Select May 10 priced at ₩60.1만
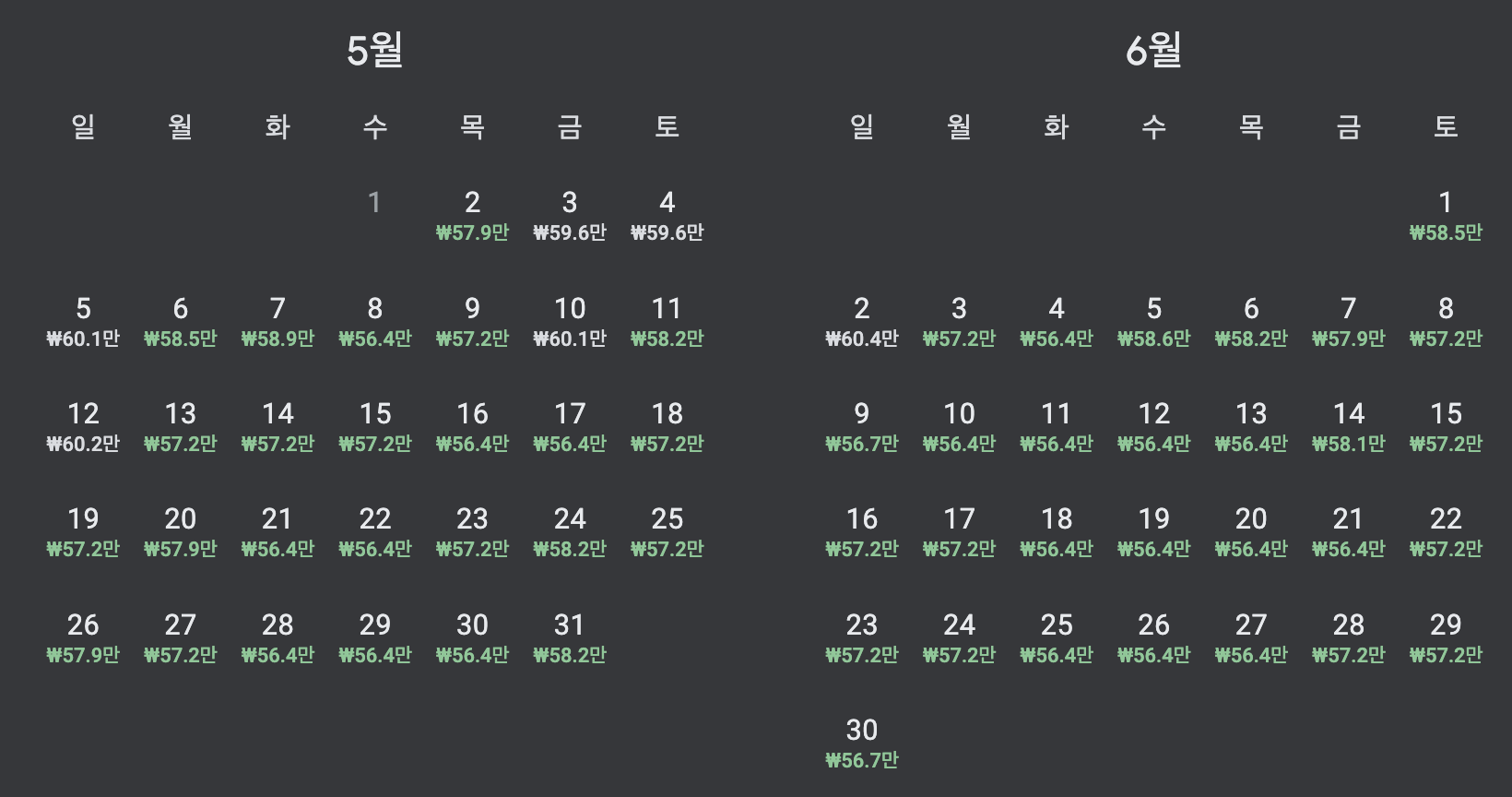 point(570,323)
